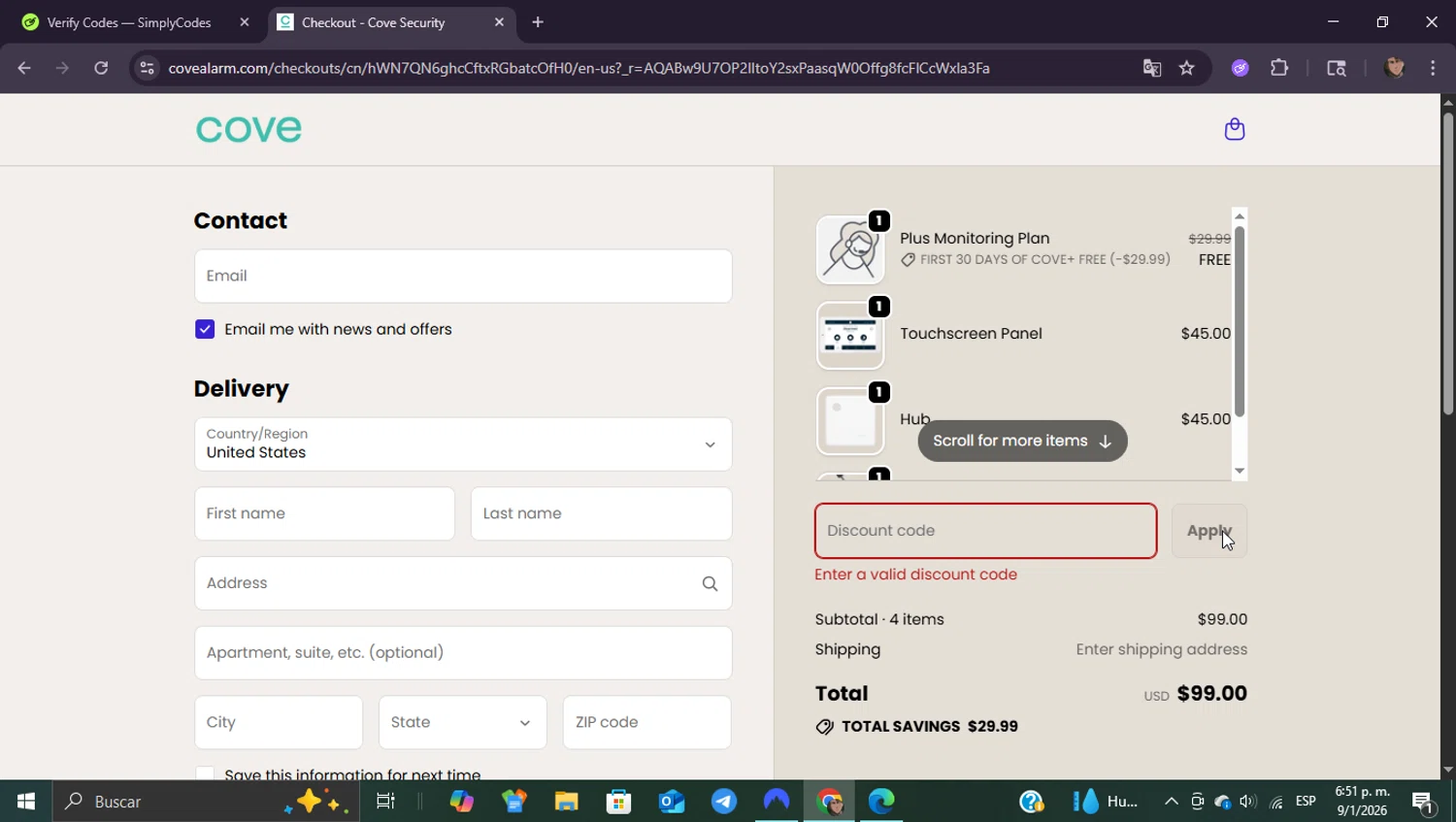Click the Hub product thumbnail

pos(850,421)
